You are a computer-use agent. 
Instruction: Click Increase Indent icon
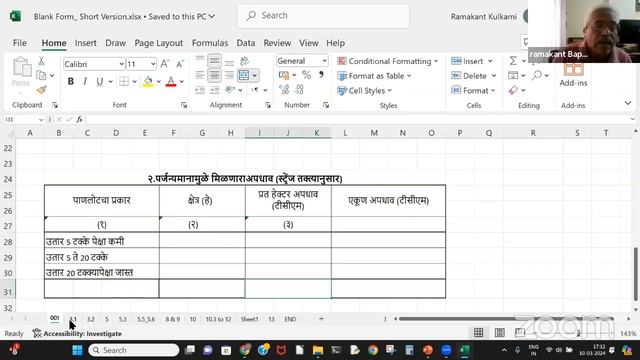[x=214, y=90]
